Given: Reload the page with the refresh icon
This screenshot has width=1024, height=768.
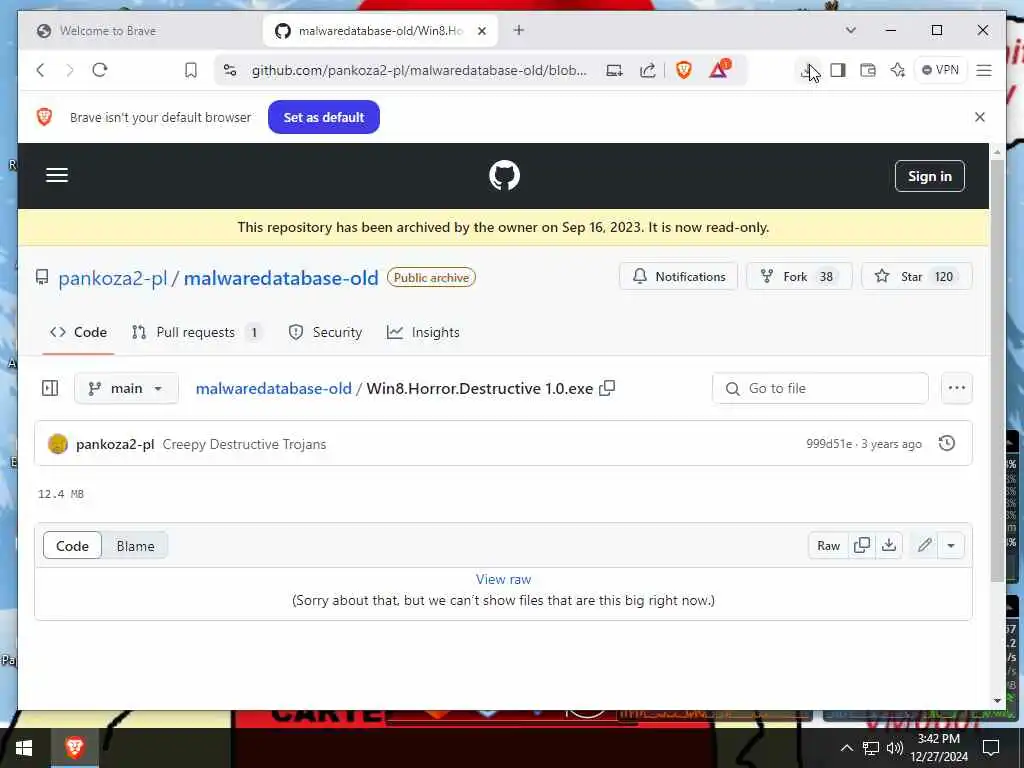Looking at the screenshot, I should click(x=99, y=70).
